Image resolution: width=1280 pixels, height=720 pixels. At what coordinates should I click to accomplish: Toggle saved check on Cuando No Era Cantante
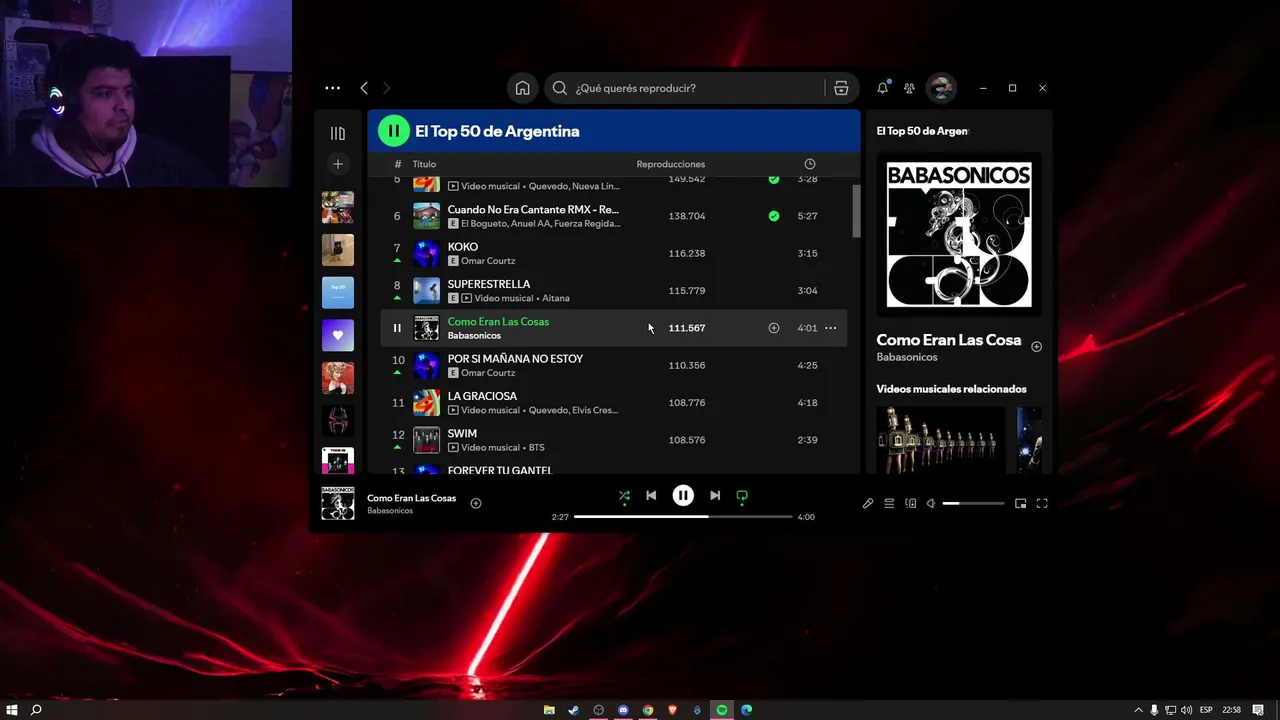[x=773, y=216]
